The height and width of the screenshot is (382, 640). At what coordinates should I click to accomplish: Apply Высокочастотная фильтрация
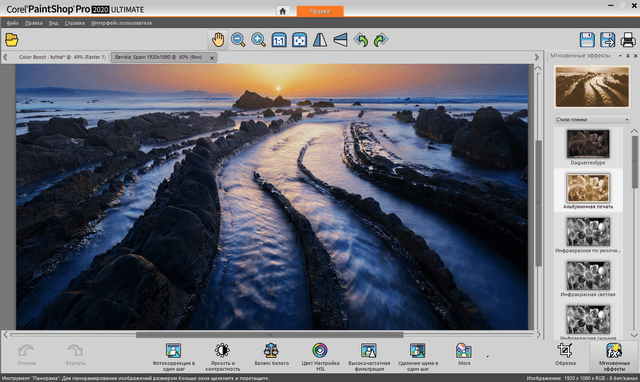click(x=369, y=356)
